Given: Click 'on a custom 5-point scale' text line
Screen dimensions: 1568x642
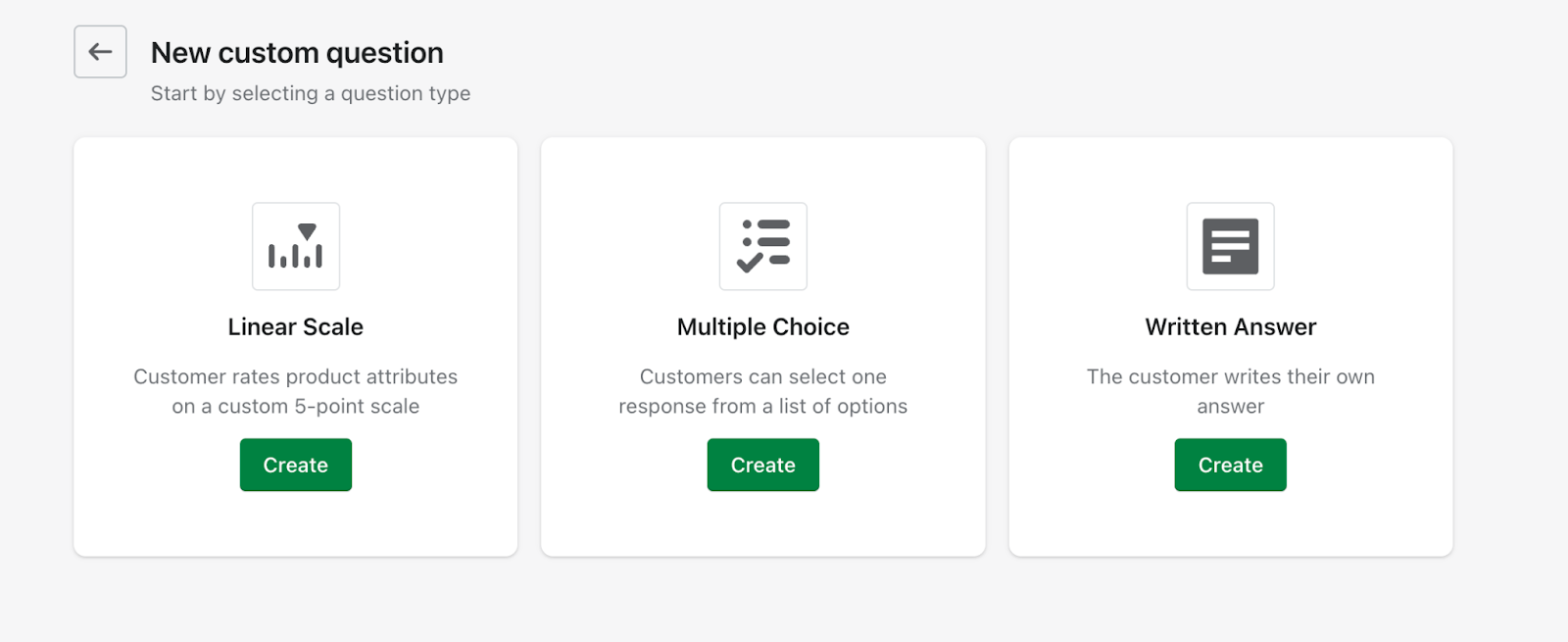Looking at the screenshot, I should tap(296, 407).
